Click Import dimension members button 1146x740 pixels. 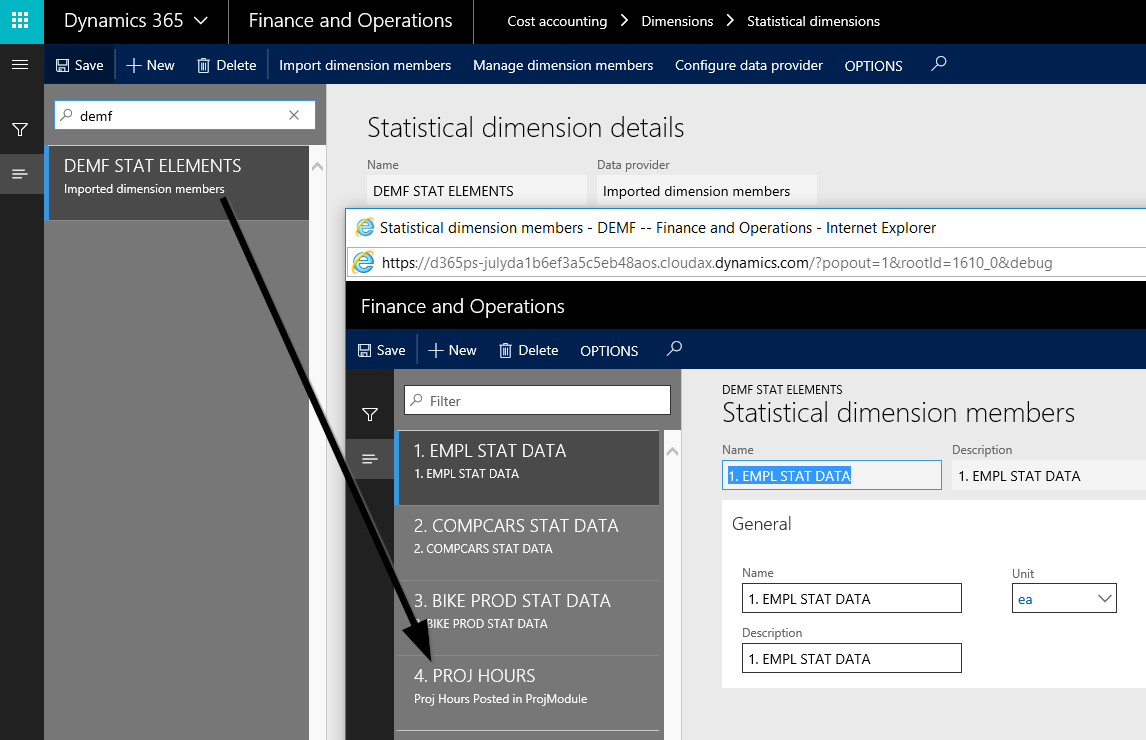pyautogui.click(x=365, y=66)
